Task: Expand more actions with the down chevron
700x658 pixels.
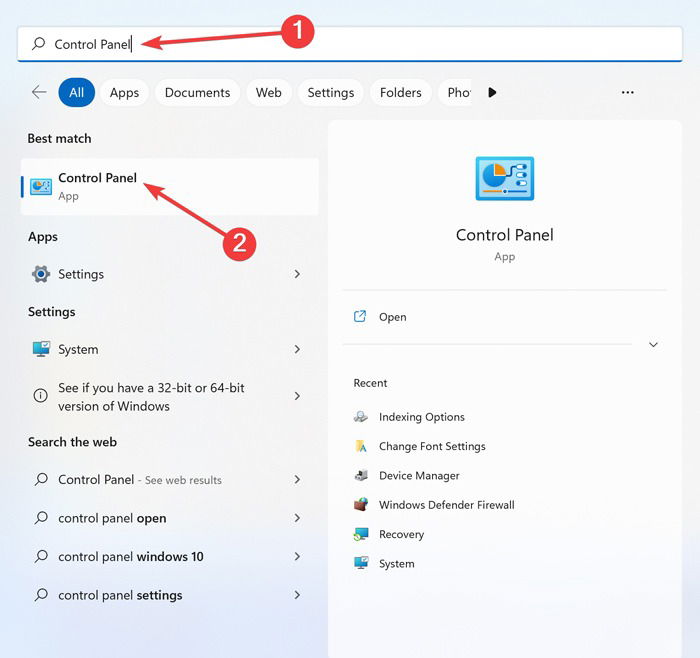Action: click(653, 345)
